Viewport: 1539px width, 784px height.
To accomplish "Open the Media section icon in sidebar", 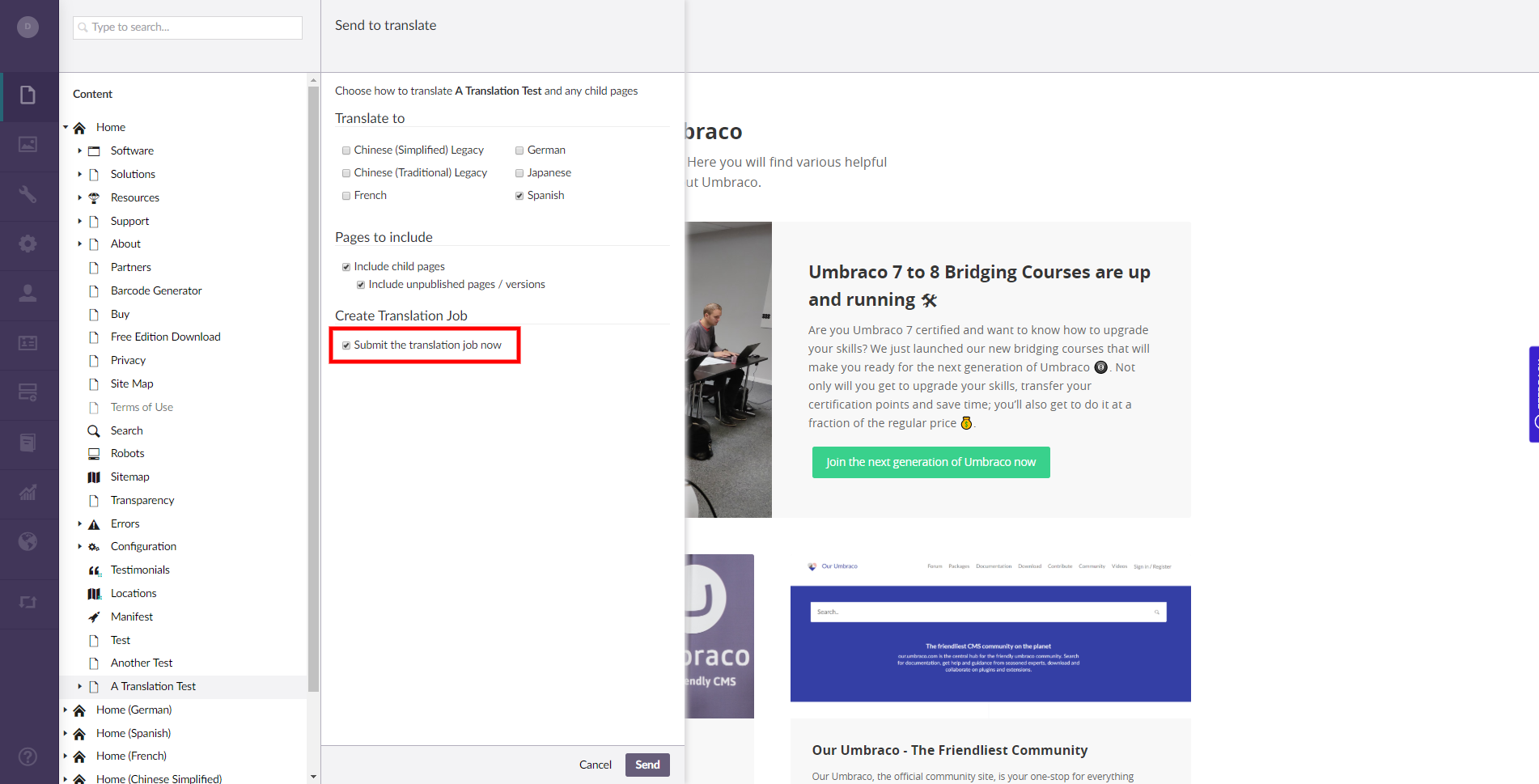I will click(28, 145).
